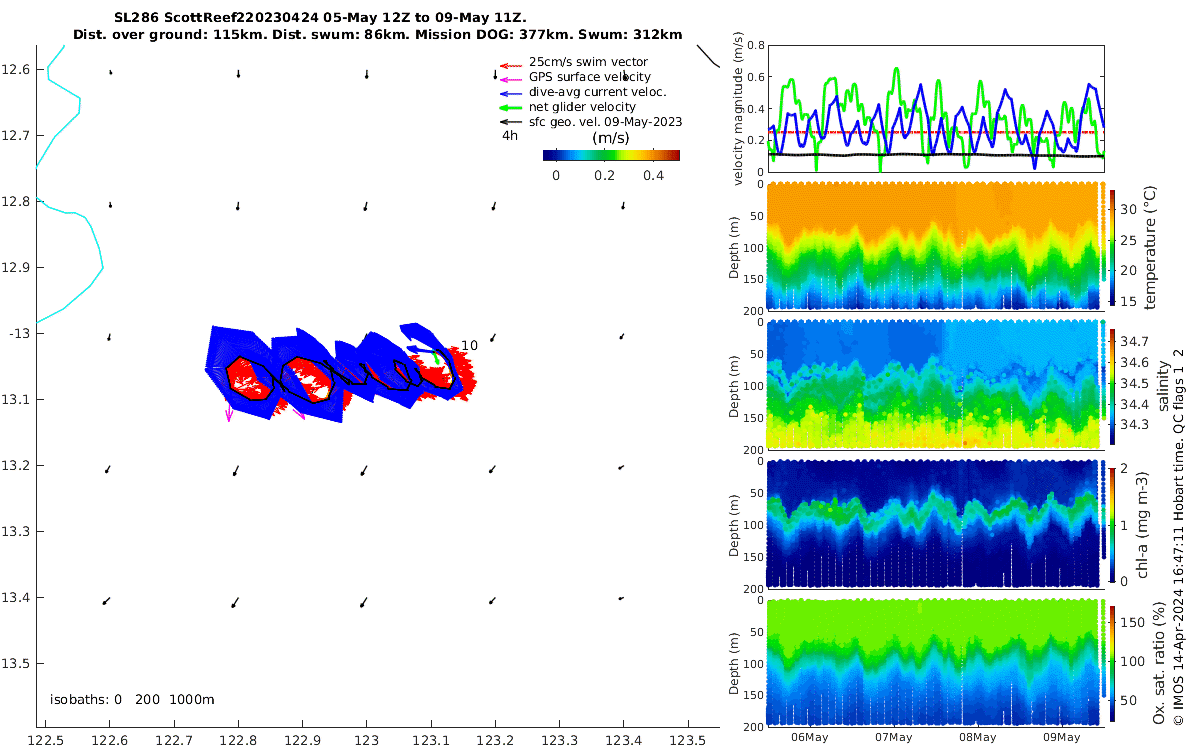
Task: Click the 'Dist. over ground: 115km' subtitle line
Action: click(378, 35)
